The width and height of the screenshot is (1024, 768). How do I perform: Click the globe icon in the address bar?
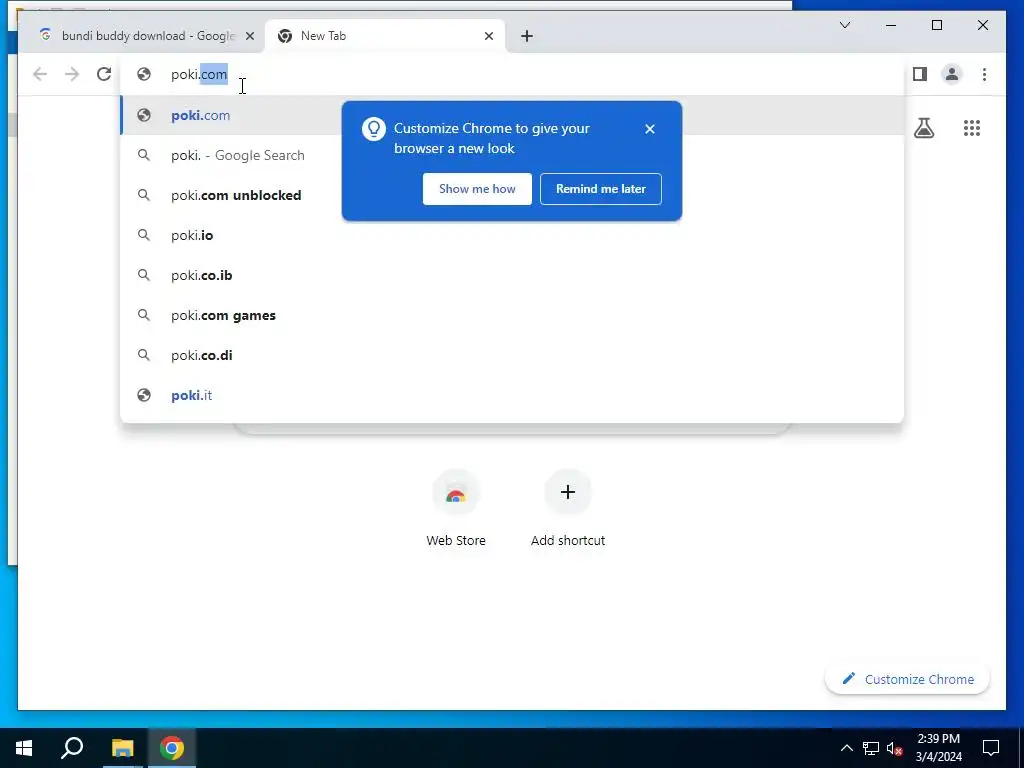click(x=144, y=74)
